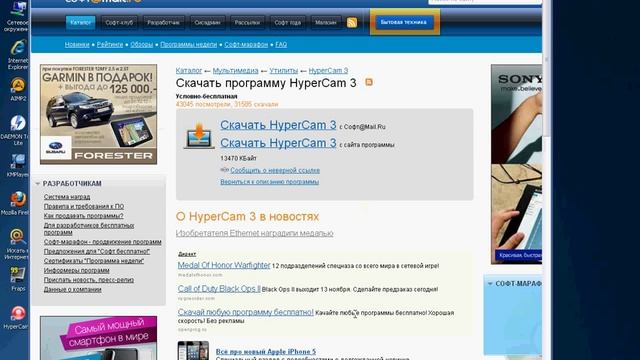
Task: Click the Sony advertisement banner
Action: click(x=516, y=164)
